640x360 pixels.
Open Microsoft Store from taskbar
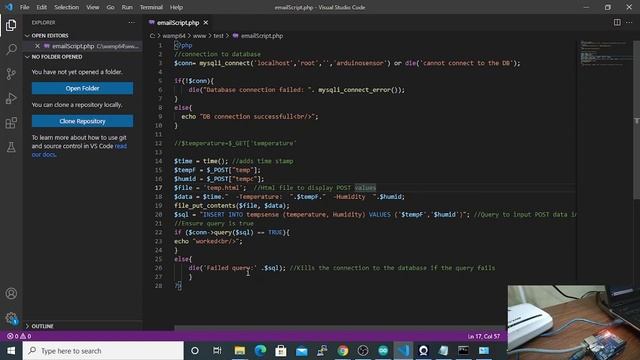tap(281, 351)
